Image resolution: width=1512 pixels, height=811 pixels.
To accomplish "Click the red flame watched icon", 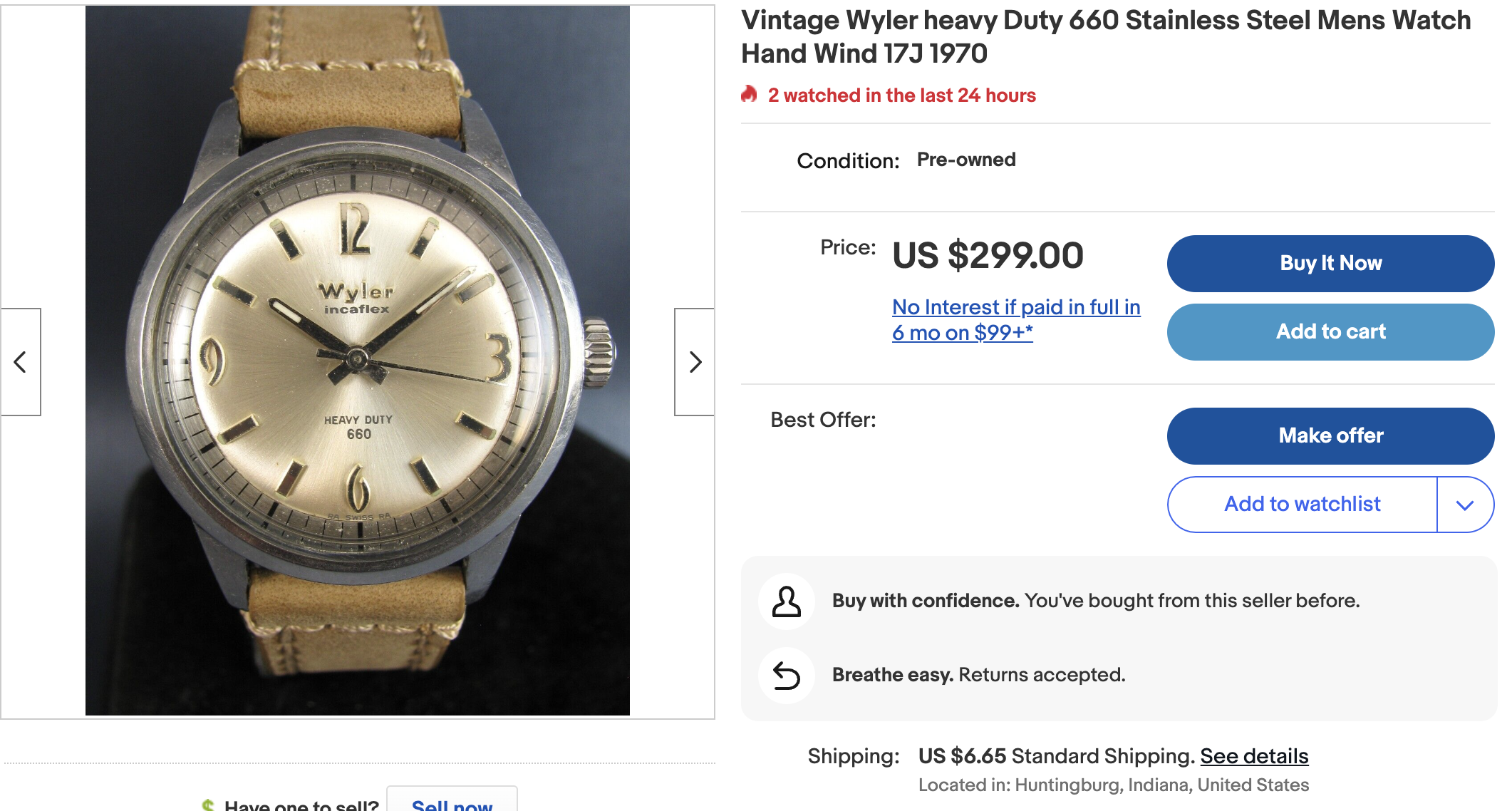I will [749, 95].
